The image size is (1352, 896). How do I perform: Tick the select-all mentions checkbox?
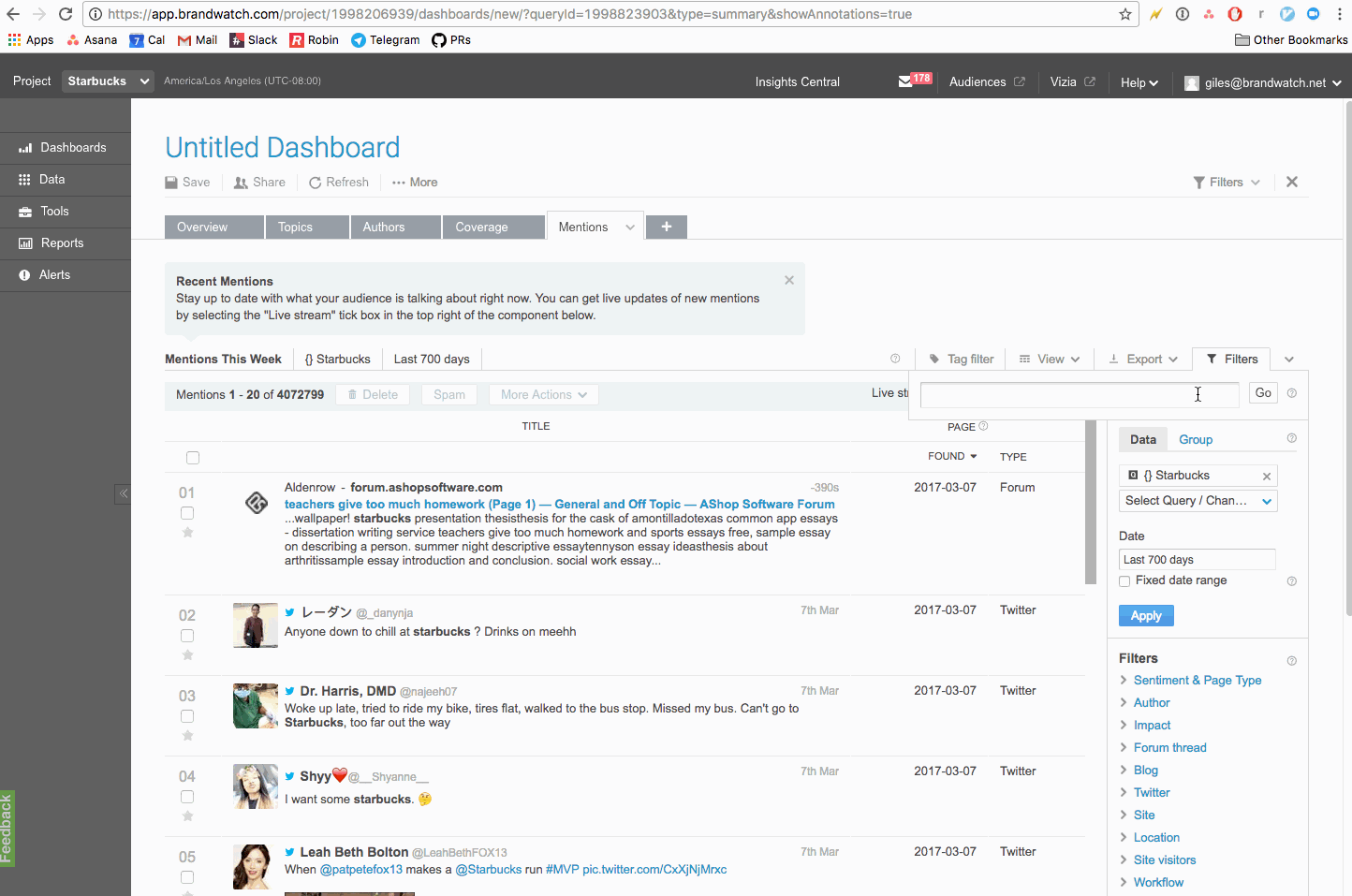[193, 458]
